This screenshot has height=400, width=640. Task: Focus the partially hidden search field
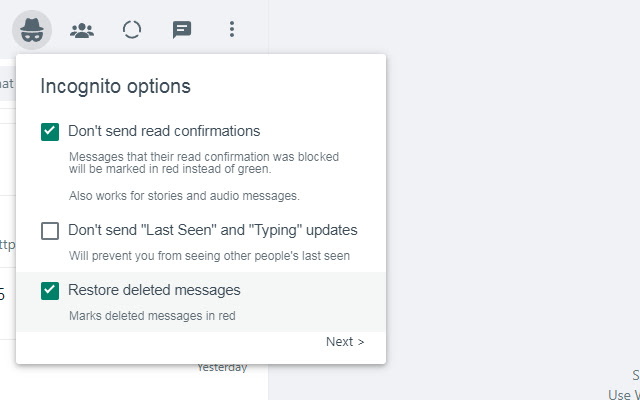[x=7, y=83]
